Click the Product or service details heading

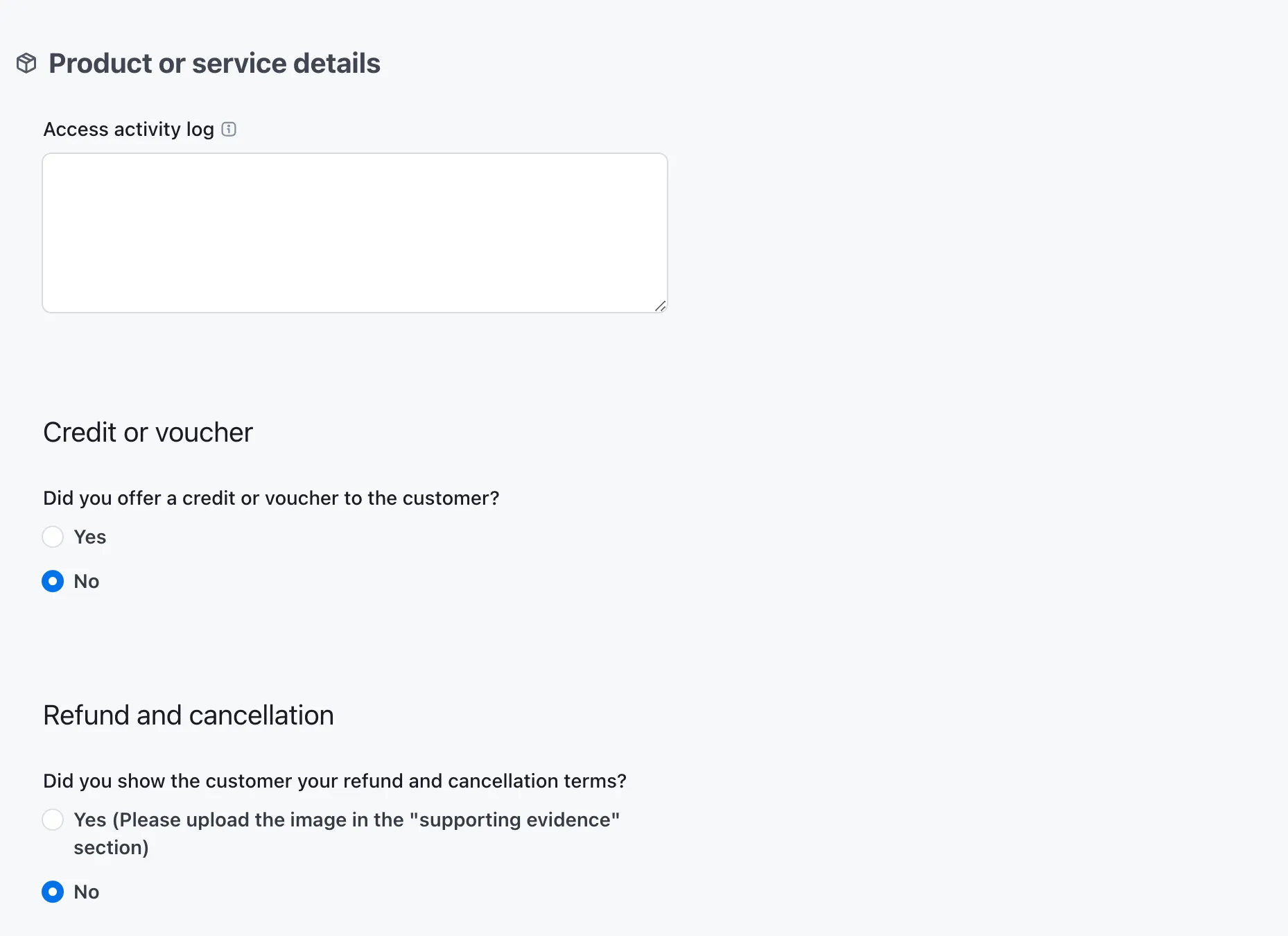pyautogui.click(x=214, y=62)
